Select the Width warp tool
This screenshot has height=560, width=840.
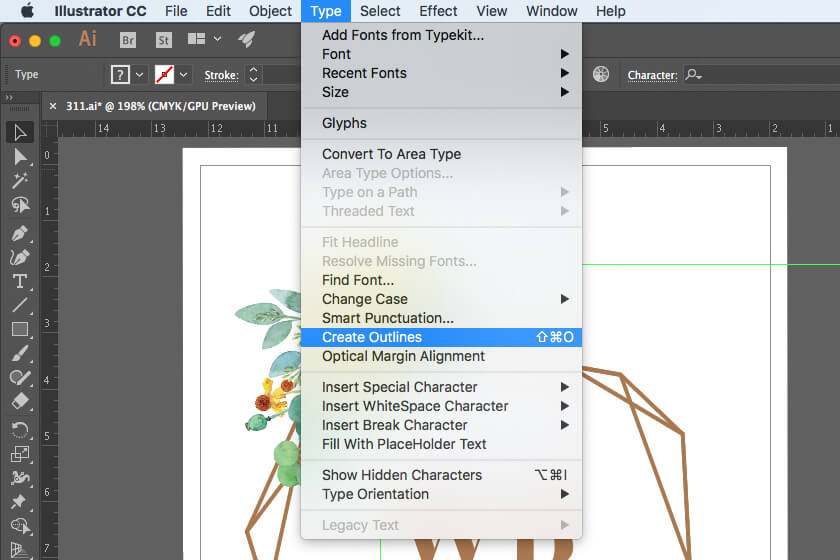point(20,477)
